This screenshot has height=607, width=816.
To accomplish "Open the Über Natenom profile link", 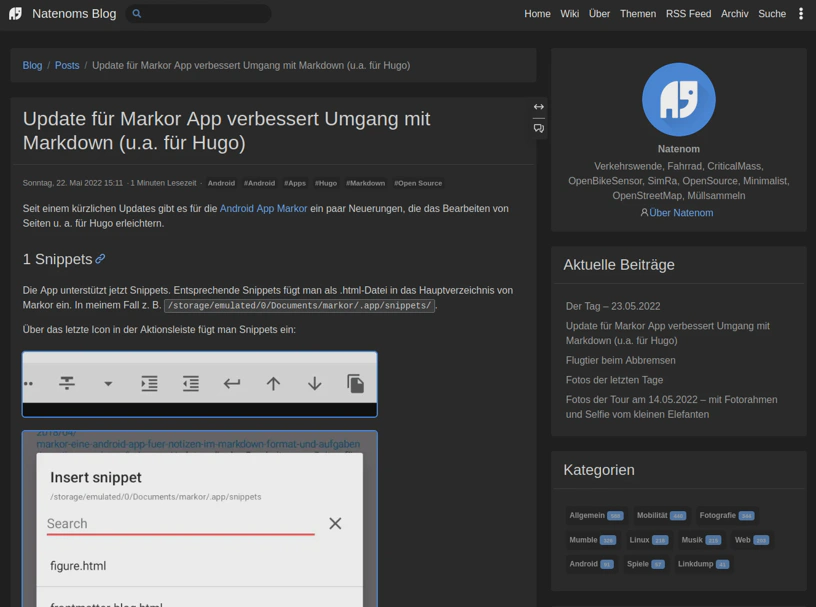I will click(681, 212).
